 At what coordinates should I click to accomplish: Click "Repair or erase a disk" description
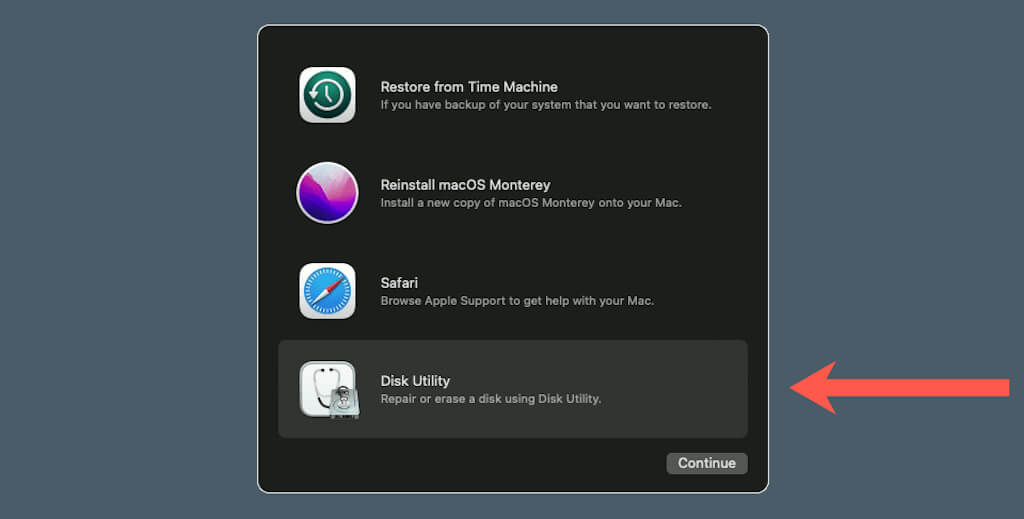click(490, 398)
